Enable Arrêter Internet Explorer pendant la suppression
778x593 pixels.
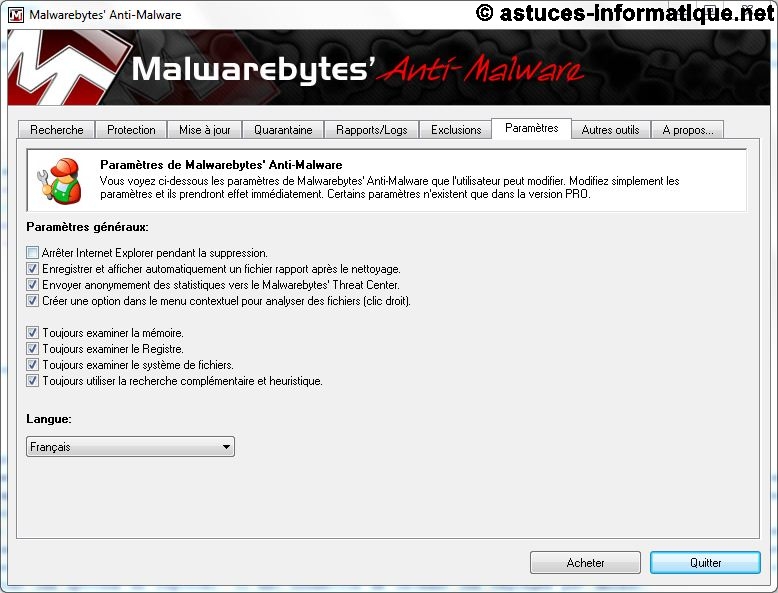(32, 253)
